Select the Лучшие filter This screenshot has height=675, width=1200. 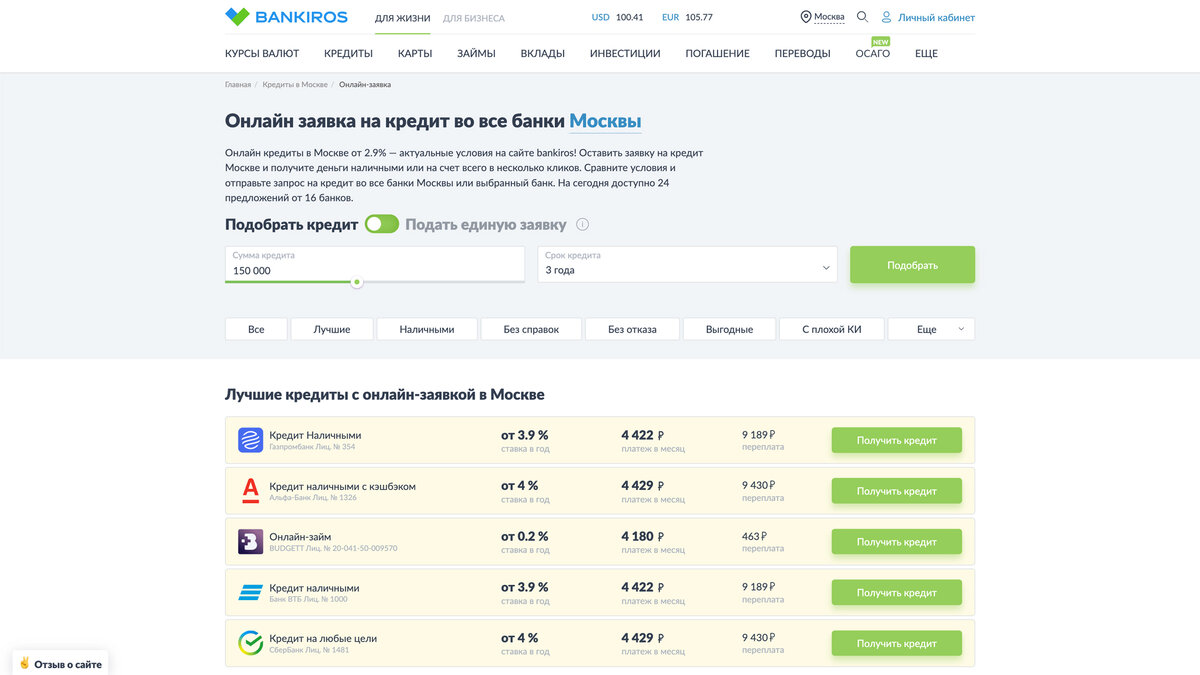(x=332, y=329)
